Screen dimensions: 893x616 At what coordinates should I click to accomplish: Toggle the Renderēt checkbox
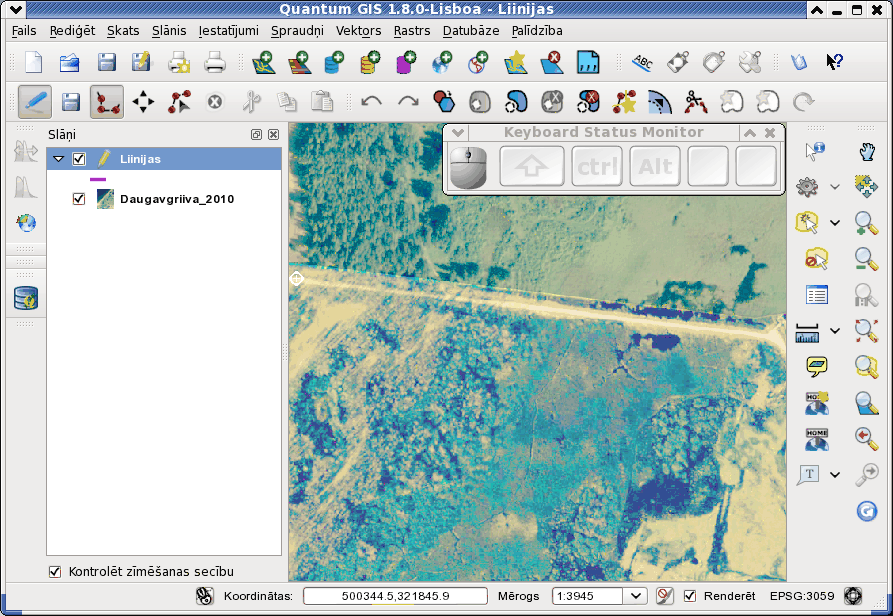coord(690,596)
